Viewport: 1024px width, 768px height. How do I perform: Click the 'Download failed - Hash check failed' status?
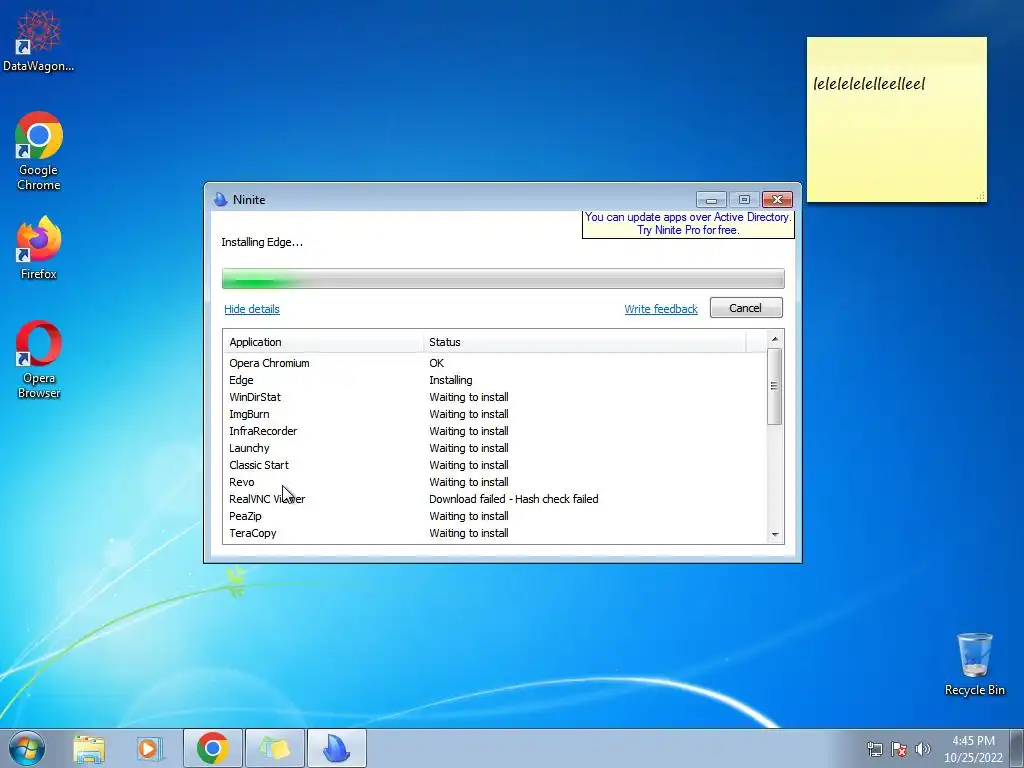[x=513, y=499]
